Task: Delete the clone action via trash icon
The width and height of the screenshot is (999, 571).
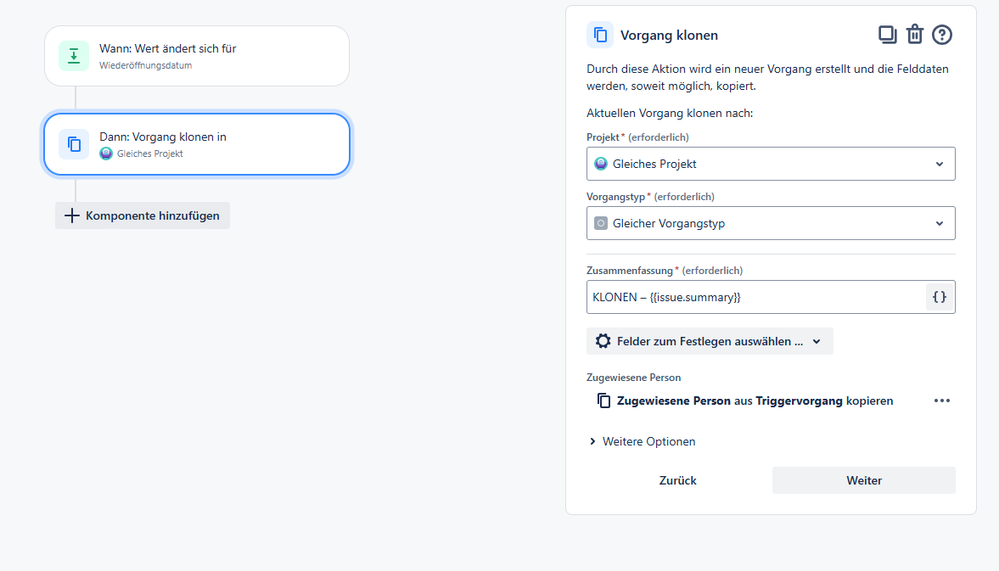Action: coord(914,35)
